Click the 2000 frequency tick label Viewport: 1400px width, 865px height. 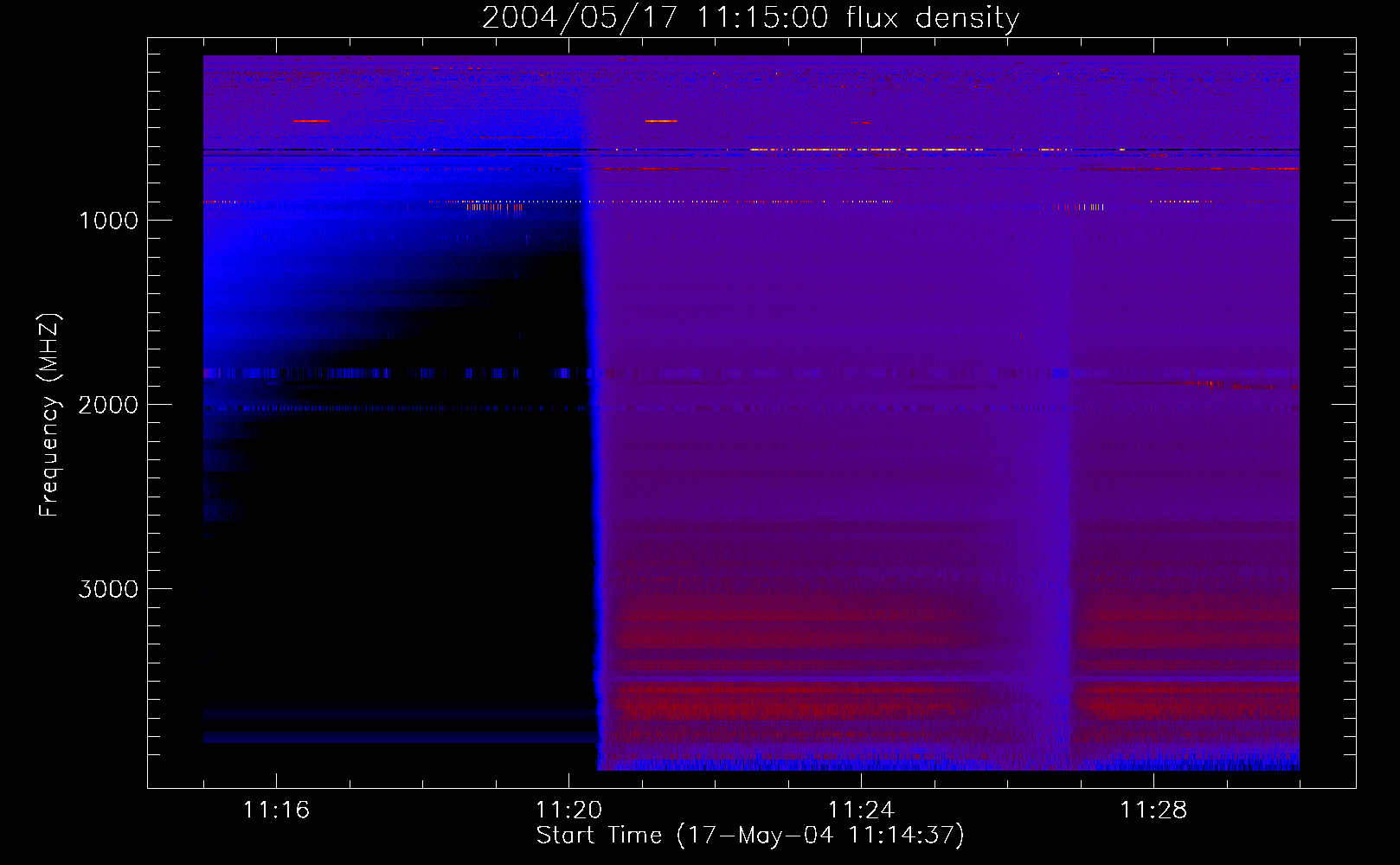(x=108, y=405)
